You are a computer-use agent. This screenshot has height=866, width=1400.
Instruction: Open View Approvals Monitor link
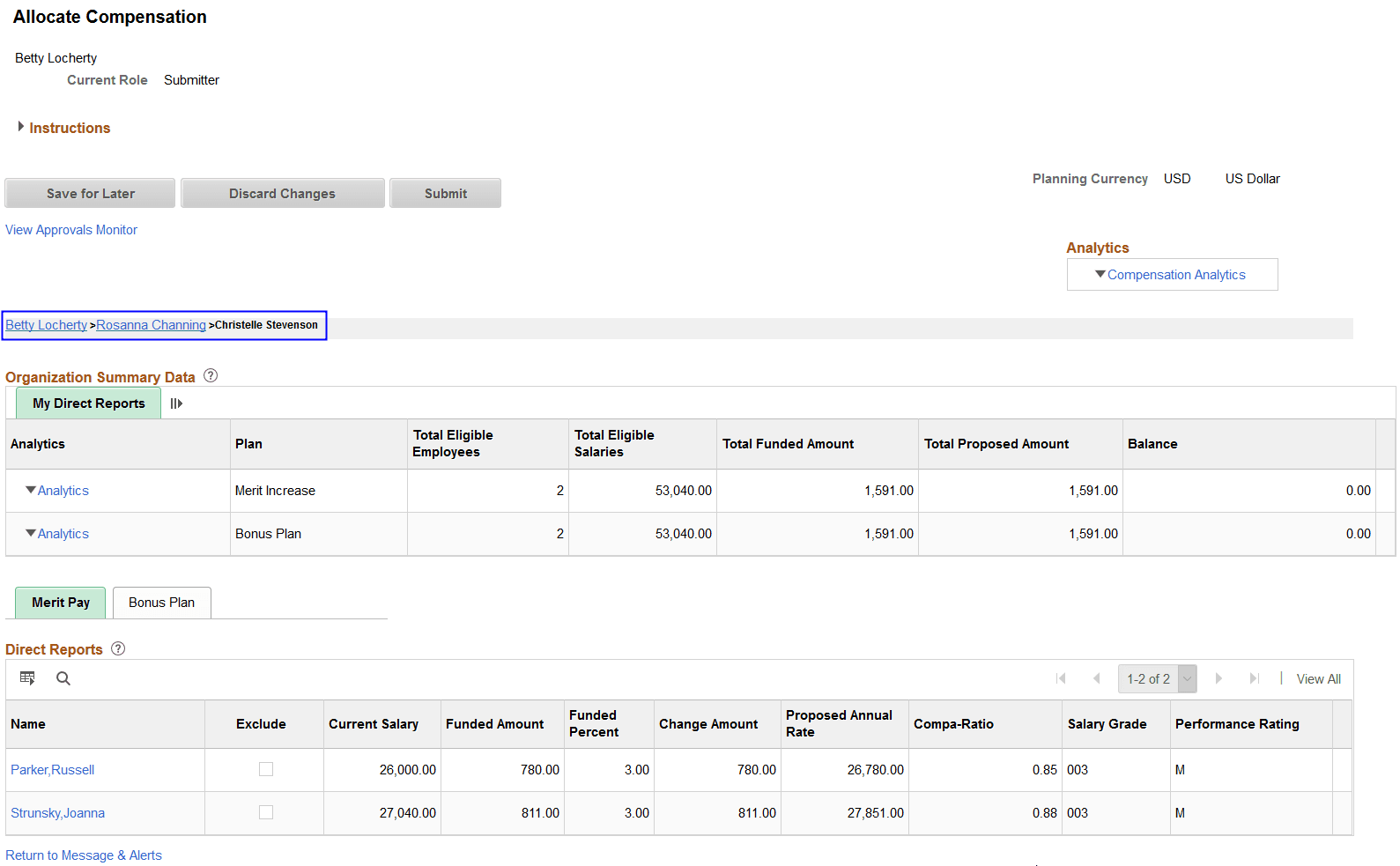pyautogui.click(x=71, y=230)
